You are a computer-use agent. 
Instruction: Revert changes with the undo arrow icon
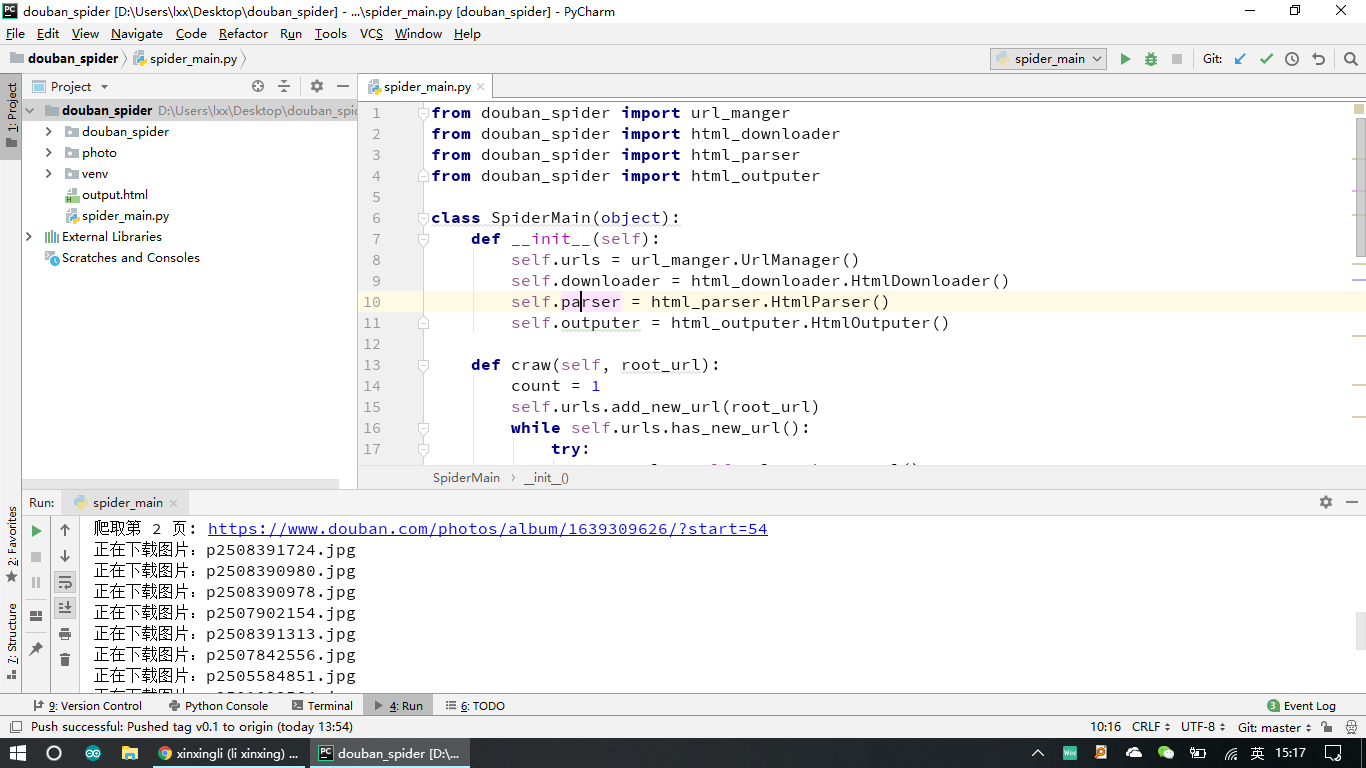[x=1318, y=59]
